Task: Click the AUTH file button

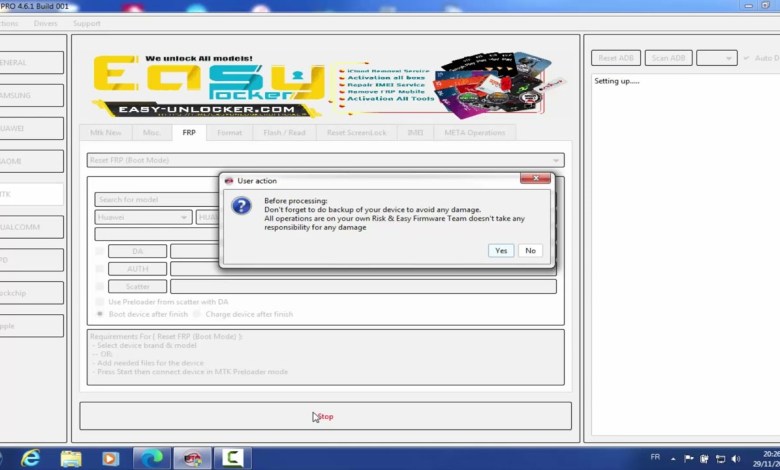Action: (137, 269)
